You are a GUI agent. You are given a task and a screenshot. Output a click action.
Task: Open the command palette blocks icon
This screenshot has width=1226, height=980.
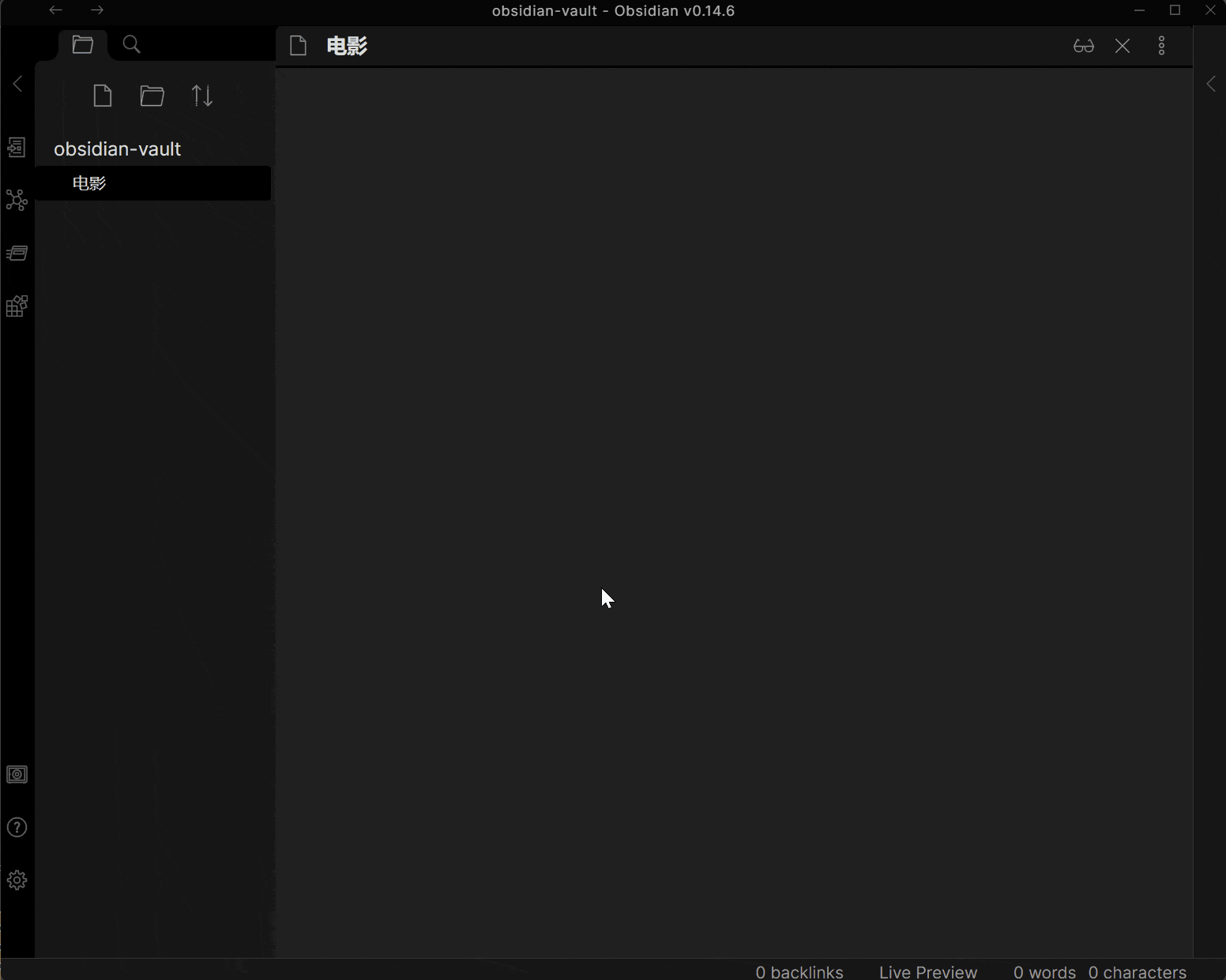click(17, 306)
